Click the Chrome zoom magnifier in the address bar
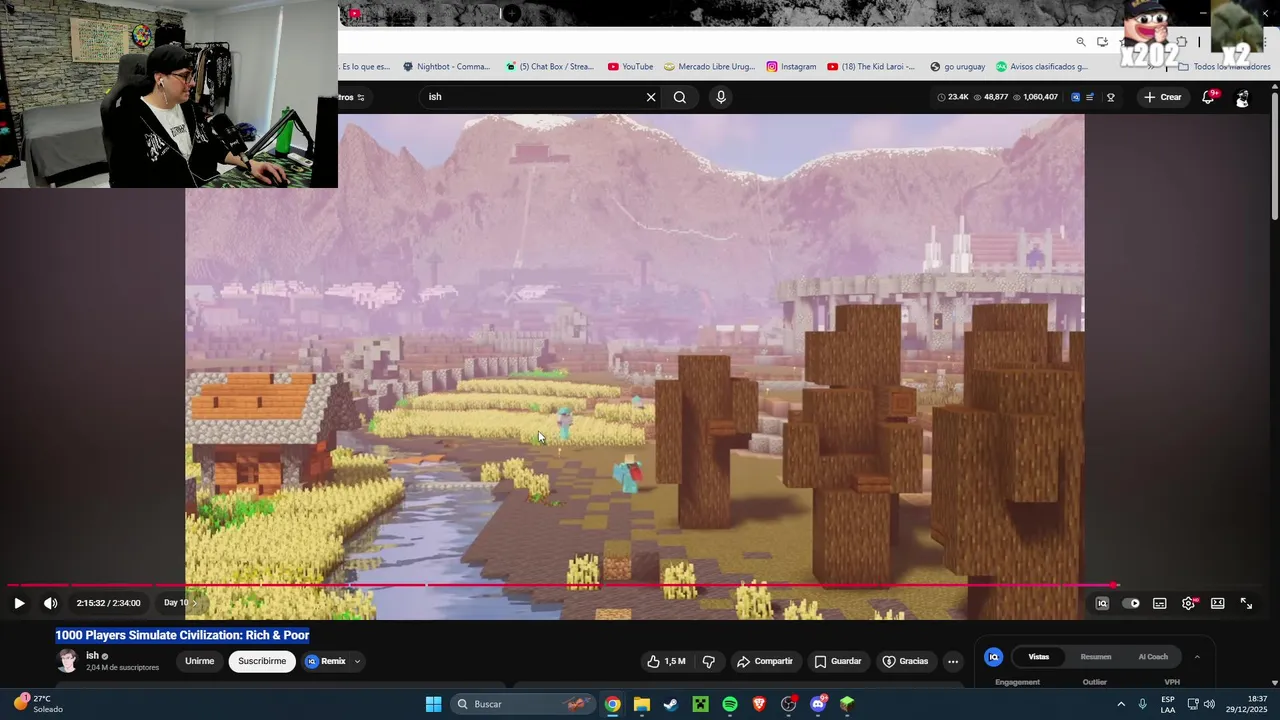 pos(1081,42)
